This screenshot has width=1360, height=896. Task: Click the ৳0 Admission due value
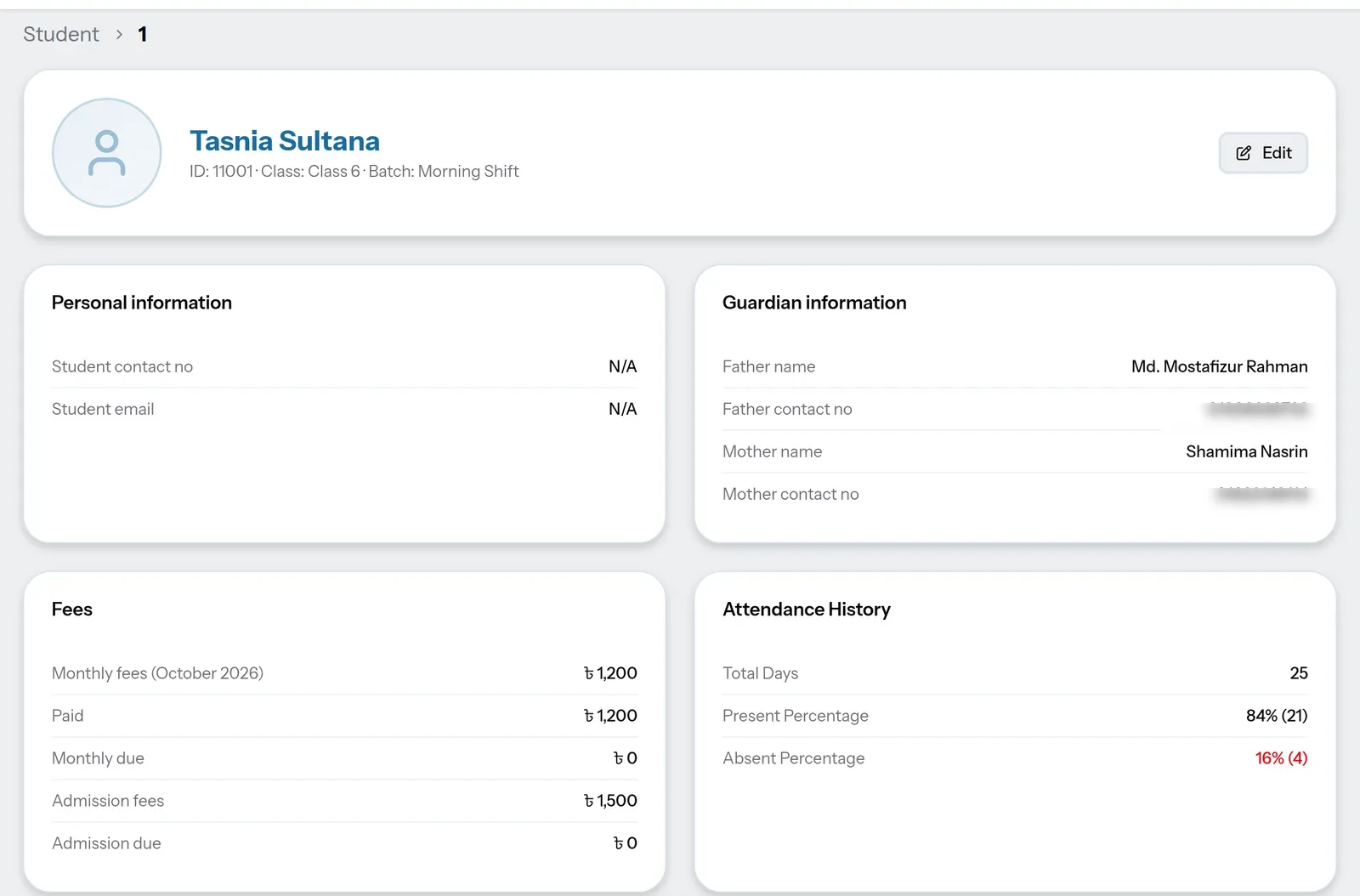626,843
